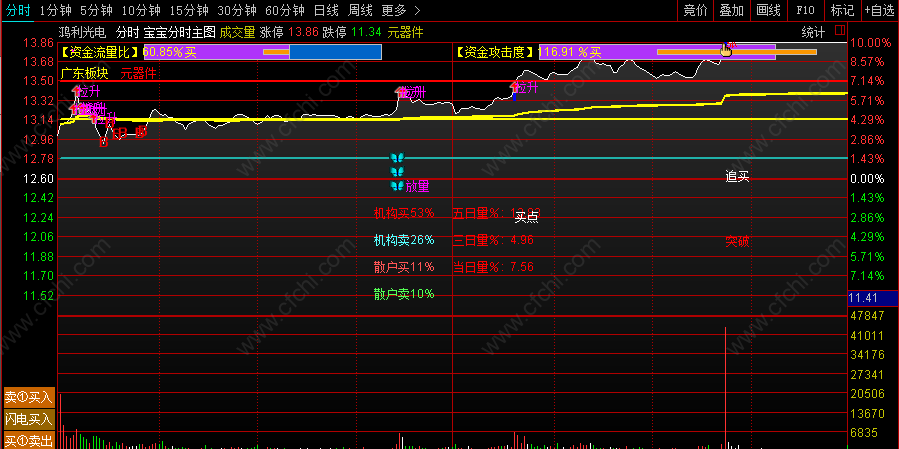Screen dimensions: 899x449
Task: Click the 机构卖26% label
Action: click(x=404, y=240)
